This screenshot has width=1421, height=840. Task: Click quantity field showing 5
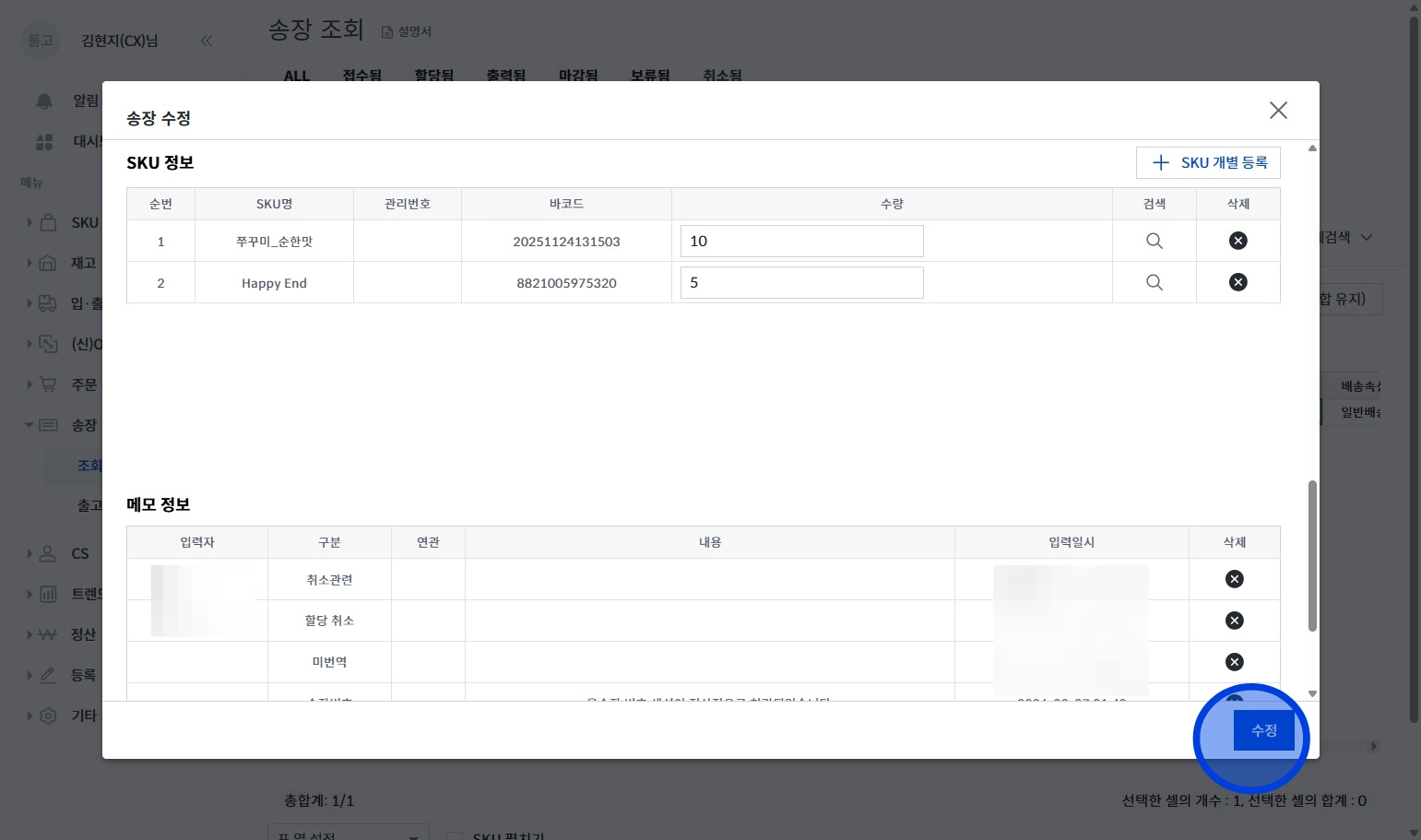pyautogui.click(x=802, y=283)
